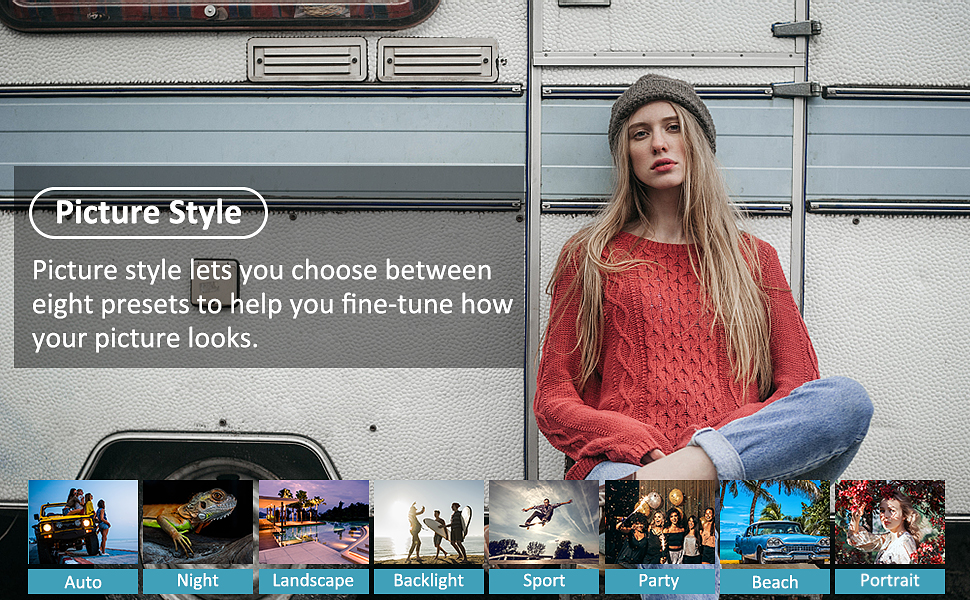Click the Night label button
This screenshot has height=600, width=970.
point(198,581)
